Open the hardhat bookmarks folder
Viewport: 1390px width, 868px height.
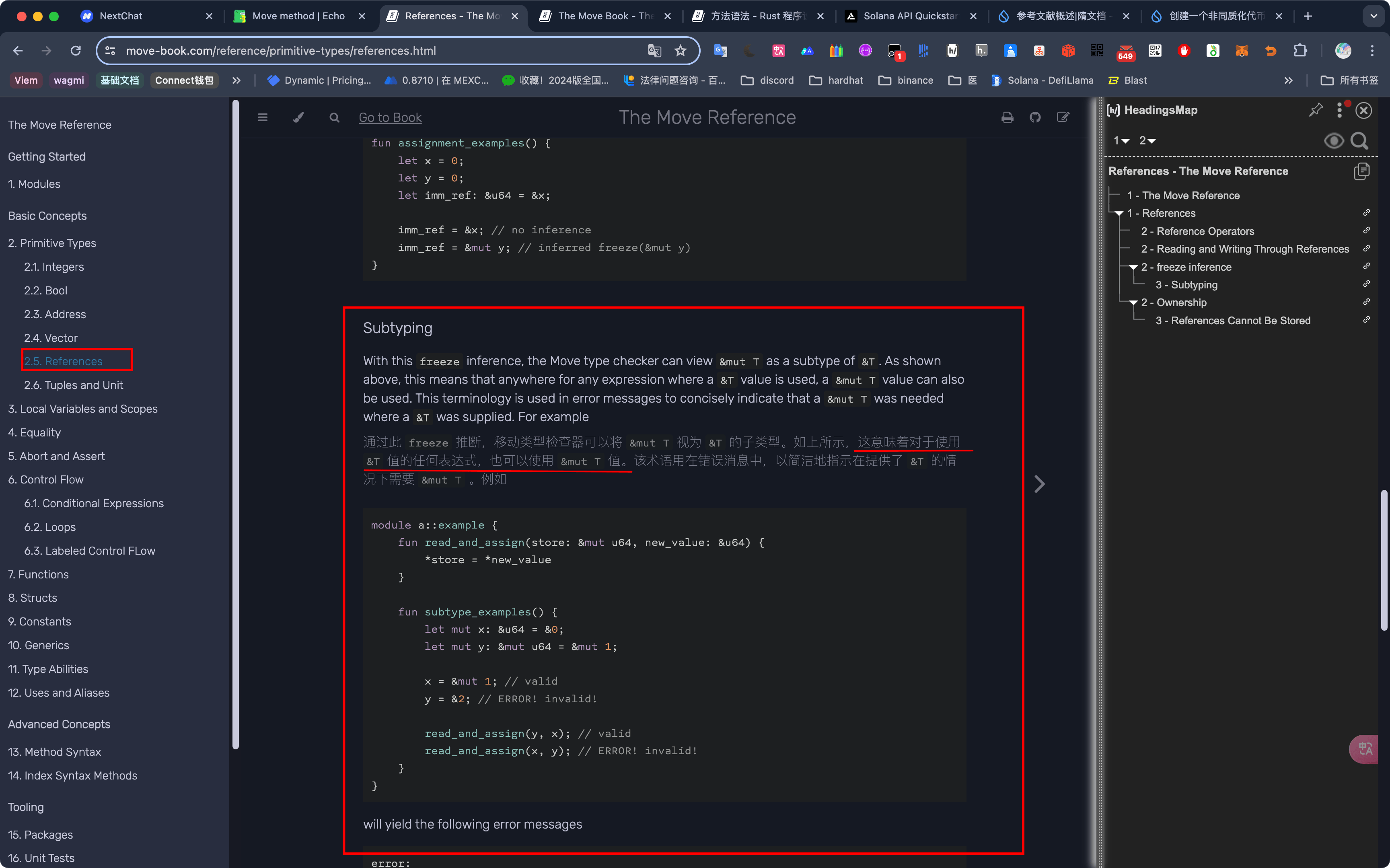coord(836,80)
